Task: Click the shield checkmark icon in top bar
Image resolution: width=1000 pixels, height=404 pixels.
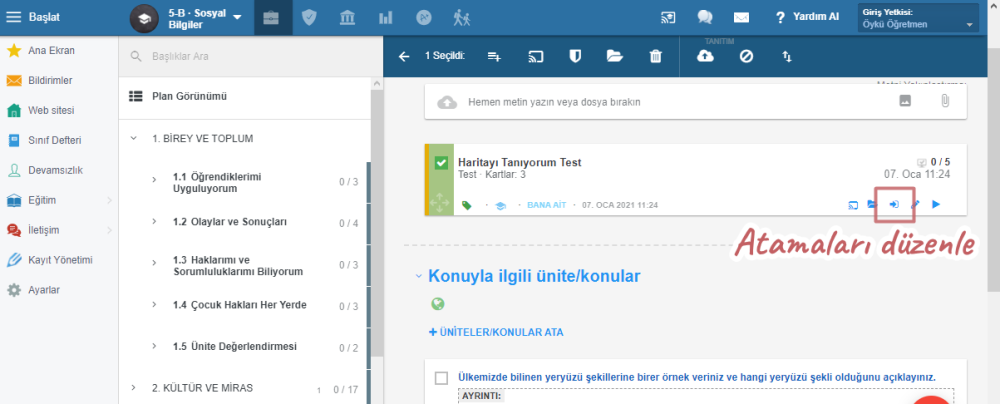Action: click(309, 18)
